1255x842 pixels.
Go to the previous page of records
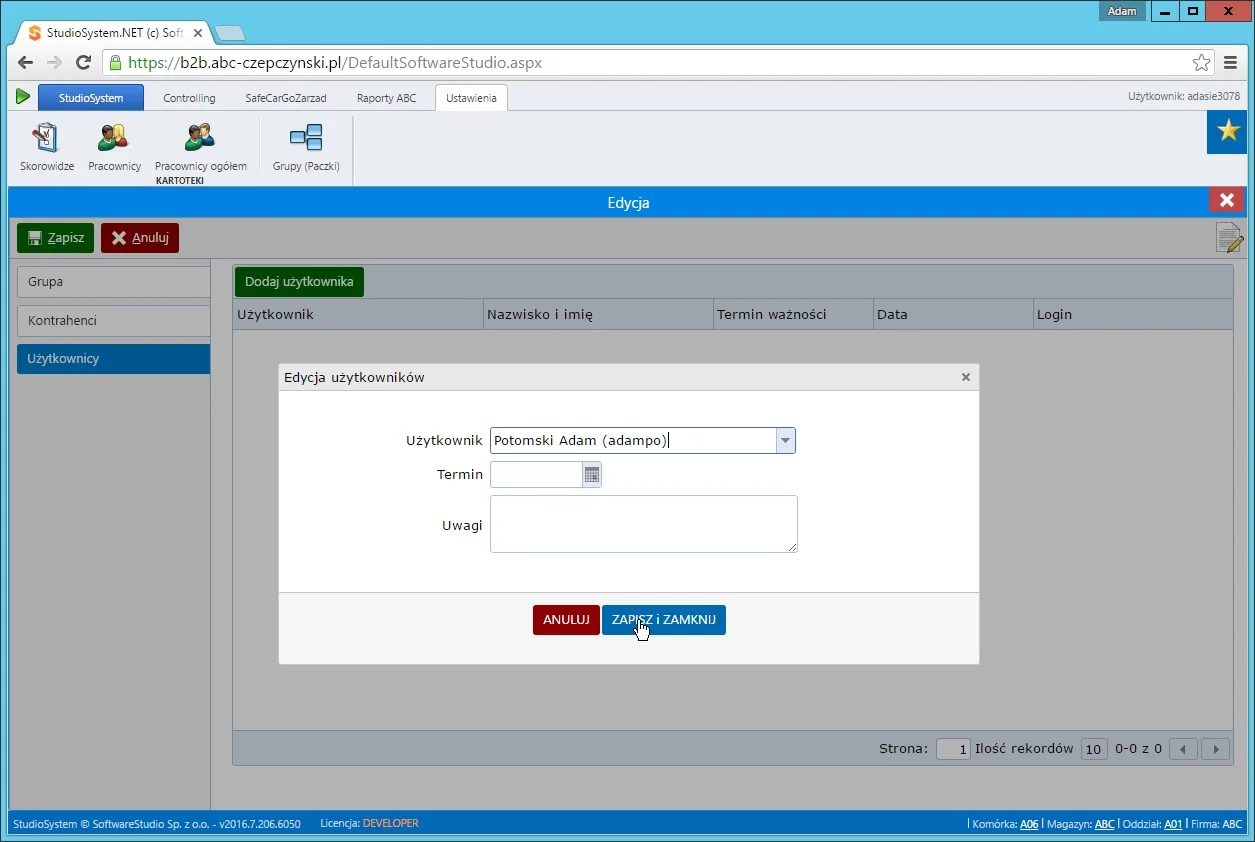point(1183,749)
